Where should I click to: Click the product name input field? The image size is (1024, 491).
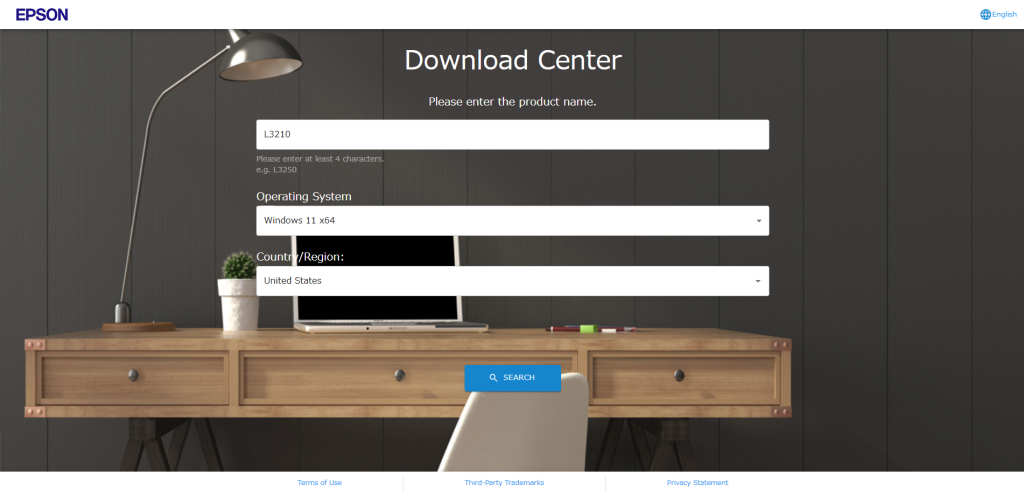pos(513,135)
